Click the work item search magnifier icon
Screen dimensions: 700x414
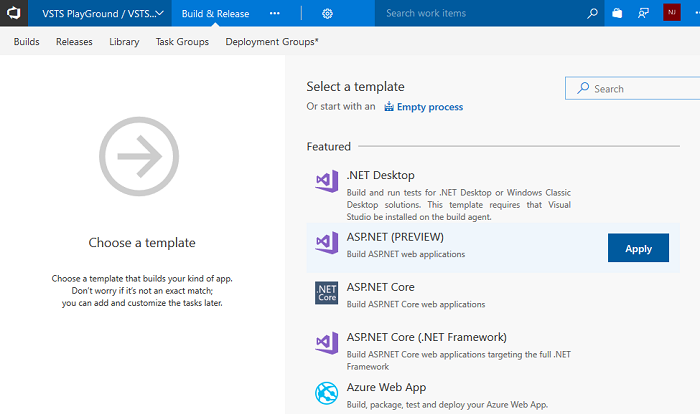pyautogui.click(x=592, y=13)
